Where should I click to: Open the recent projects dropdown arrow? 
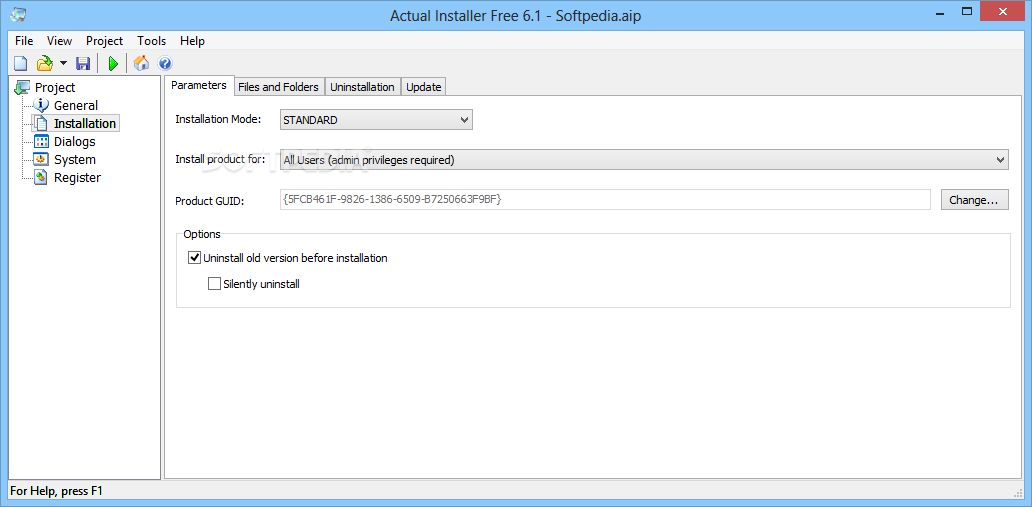click(x=63, y=63)
